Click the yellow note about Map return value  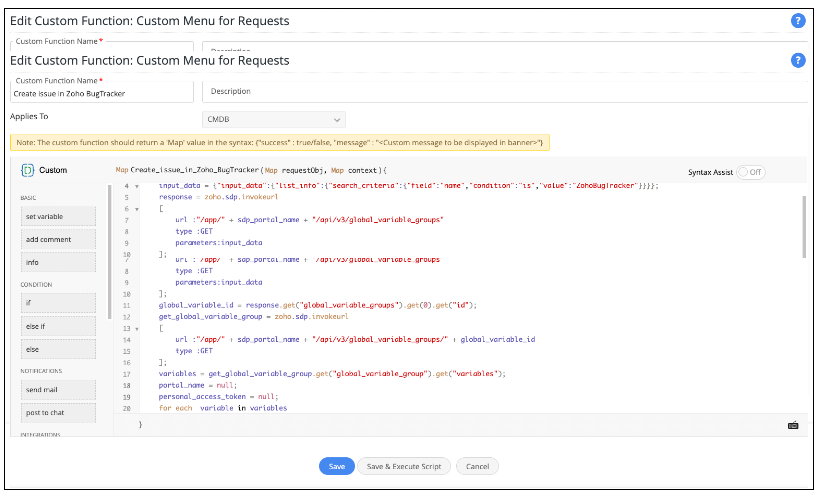(x=279, y=143)
